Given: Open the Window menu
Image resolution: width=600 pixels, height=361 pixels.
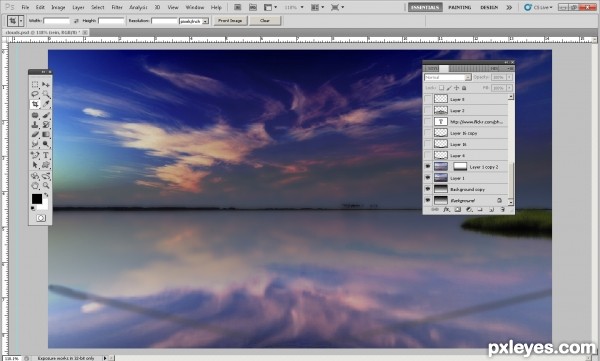Looking at the screenshot, I should 195,7.
